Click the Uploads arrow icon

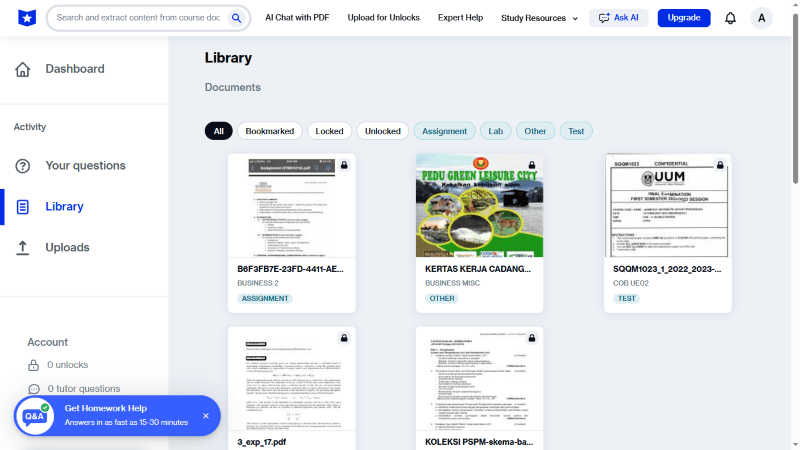(23, 248)
